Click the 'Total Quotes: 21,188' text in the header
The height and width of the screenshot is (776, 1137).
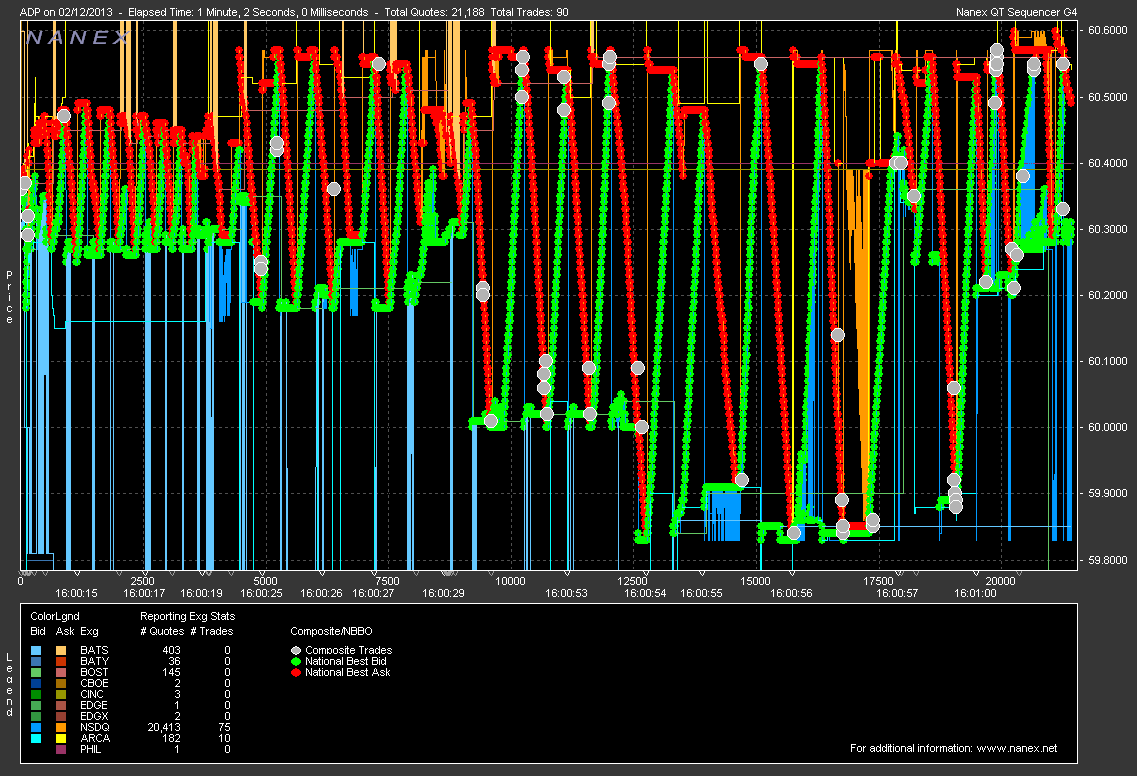[434, 12]
